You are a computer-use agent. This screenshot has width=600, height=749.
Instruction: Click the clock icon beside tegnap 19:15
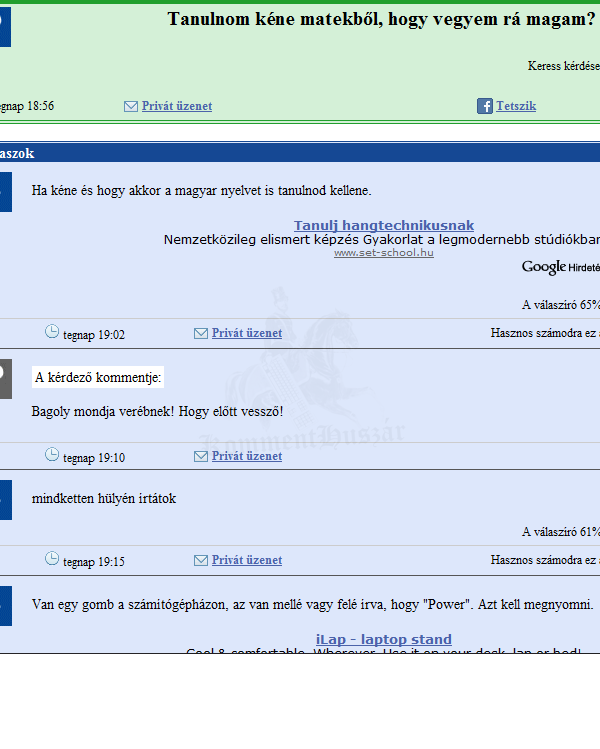[52, 559]
